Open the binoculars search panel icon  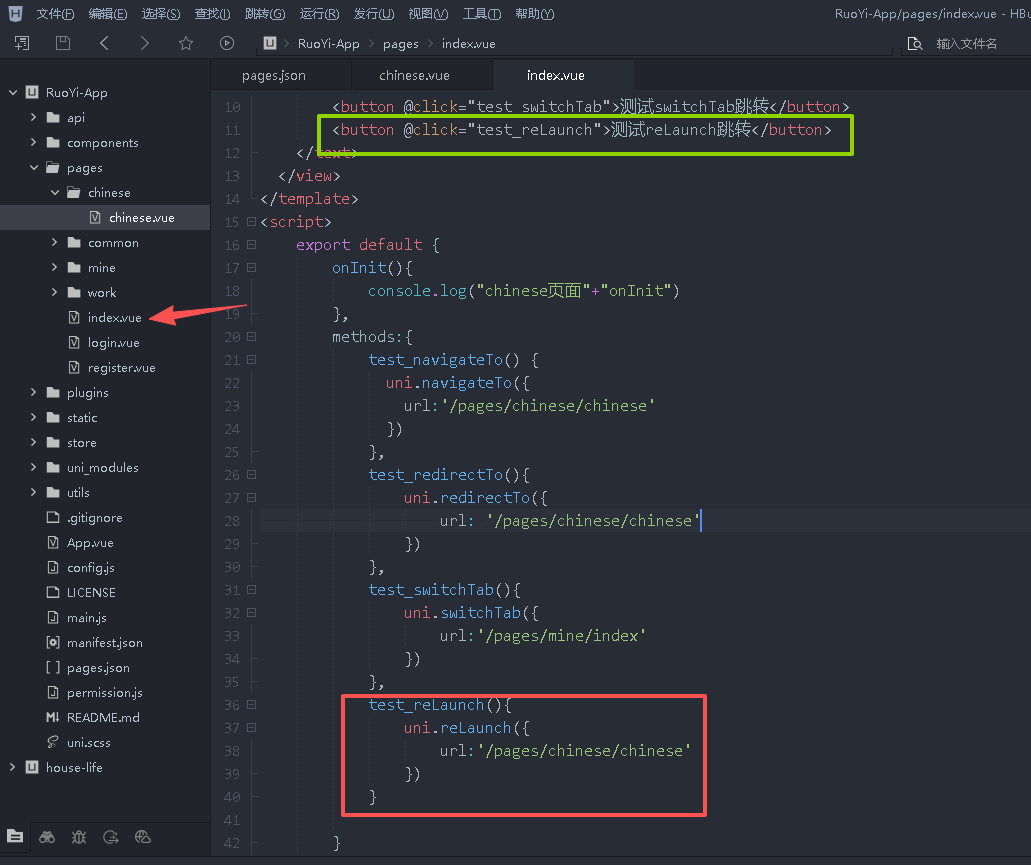point(47,837)
